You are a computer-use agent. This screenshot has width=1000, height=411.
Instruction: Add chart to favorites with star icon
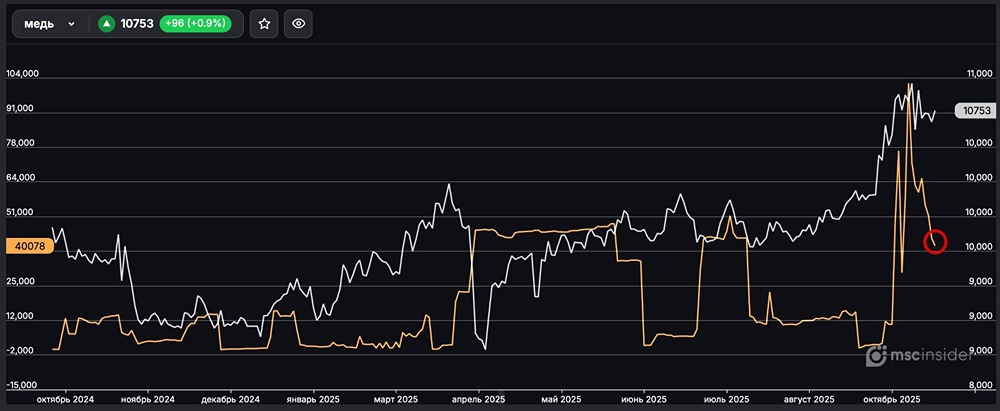pos(264,23)
